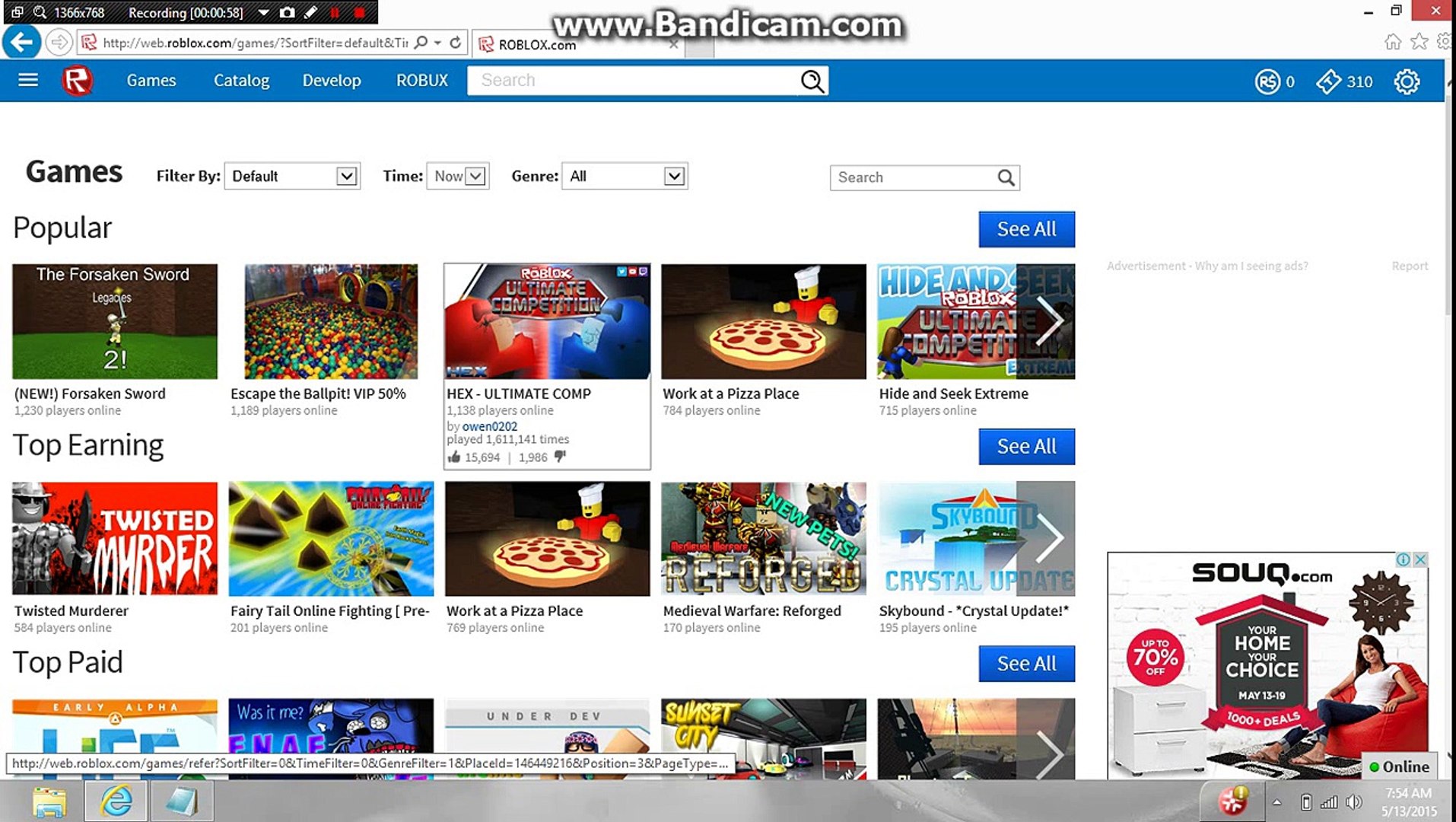Viewport: 1456px width, 822px height.
Task: Open the Online chat status bar
Action: [x=1398, y=766]
